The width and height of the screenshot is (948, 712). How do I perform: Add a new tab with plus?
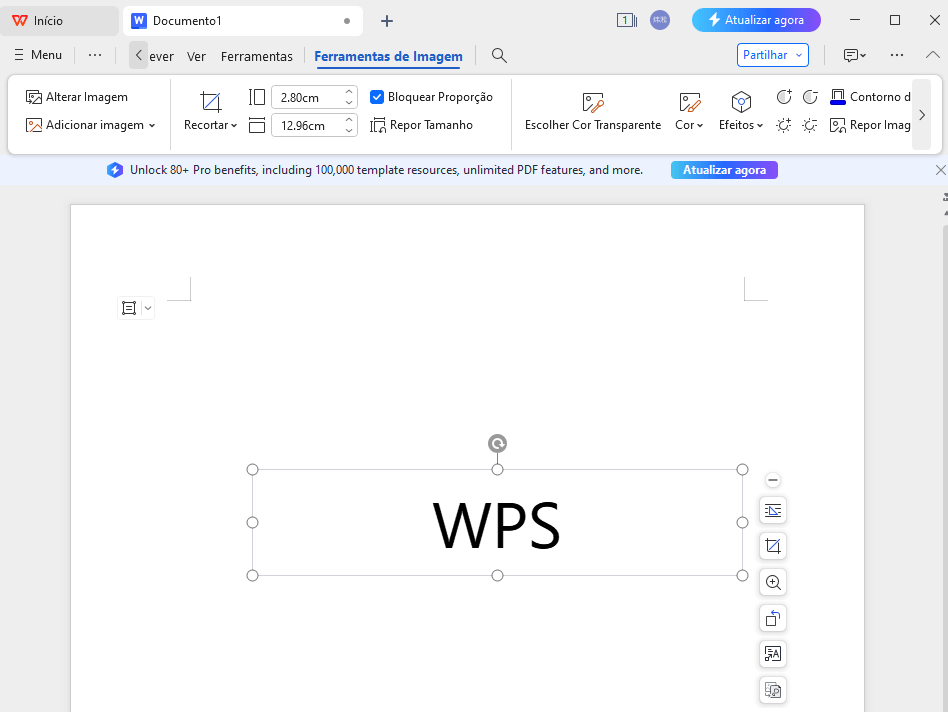tap(387, 21)
